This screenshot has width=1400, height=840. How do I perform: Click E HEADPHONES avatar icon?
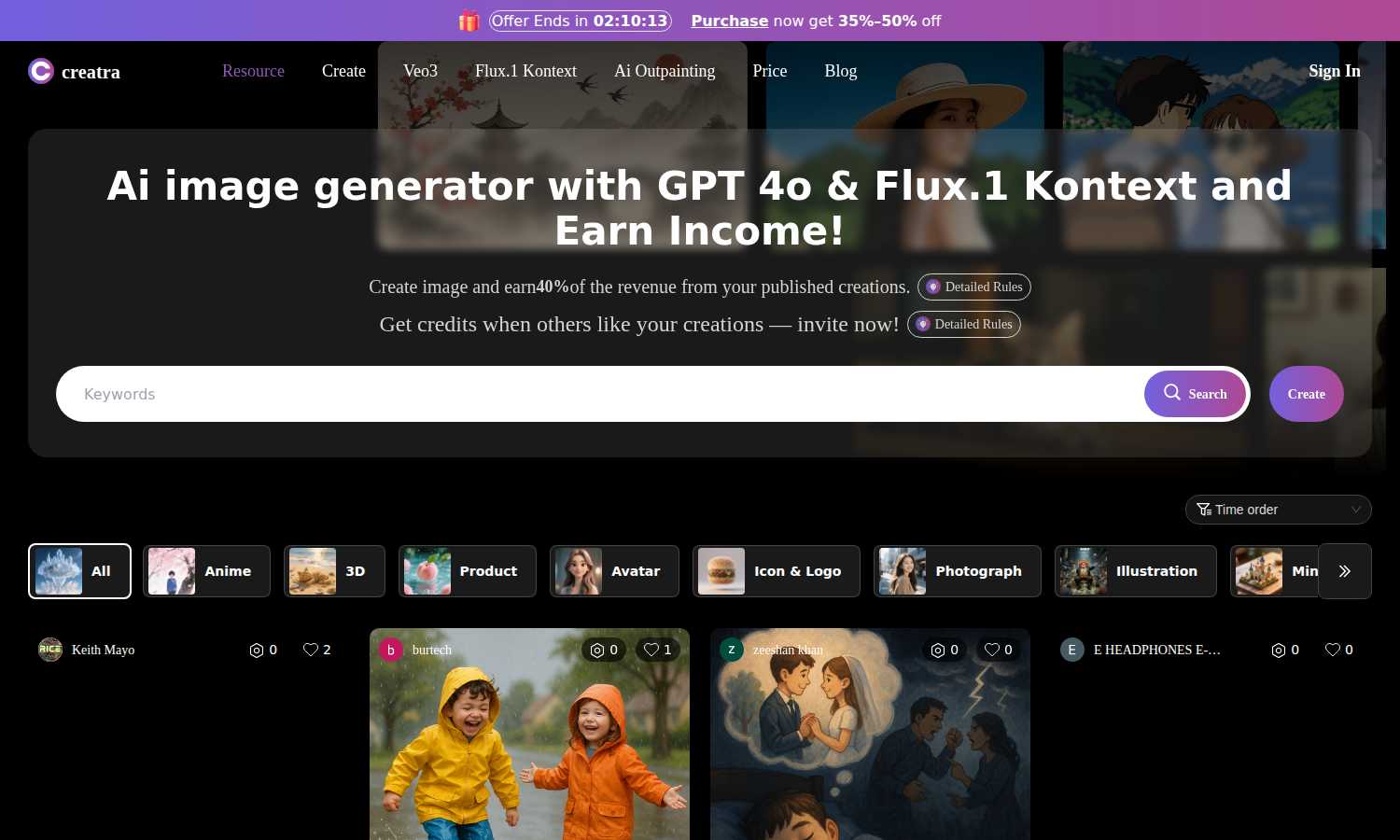[x=1072, y=650]
